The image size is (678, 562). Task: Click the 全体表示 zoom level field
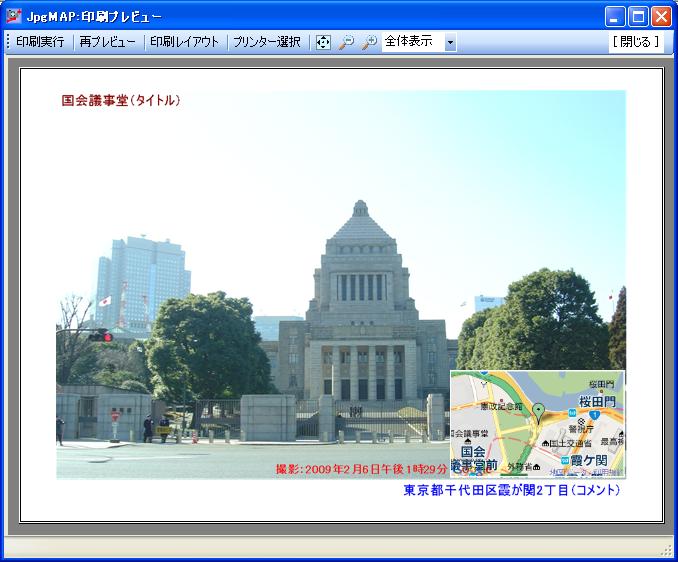[411, 42]
